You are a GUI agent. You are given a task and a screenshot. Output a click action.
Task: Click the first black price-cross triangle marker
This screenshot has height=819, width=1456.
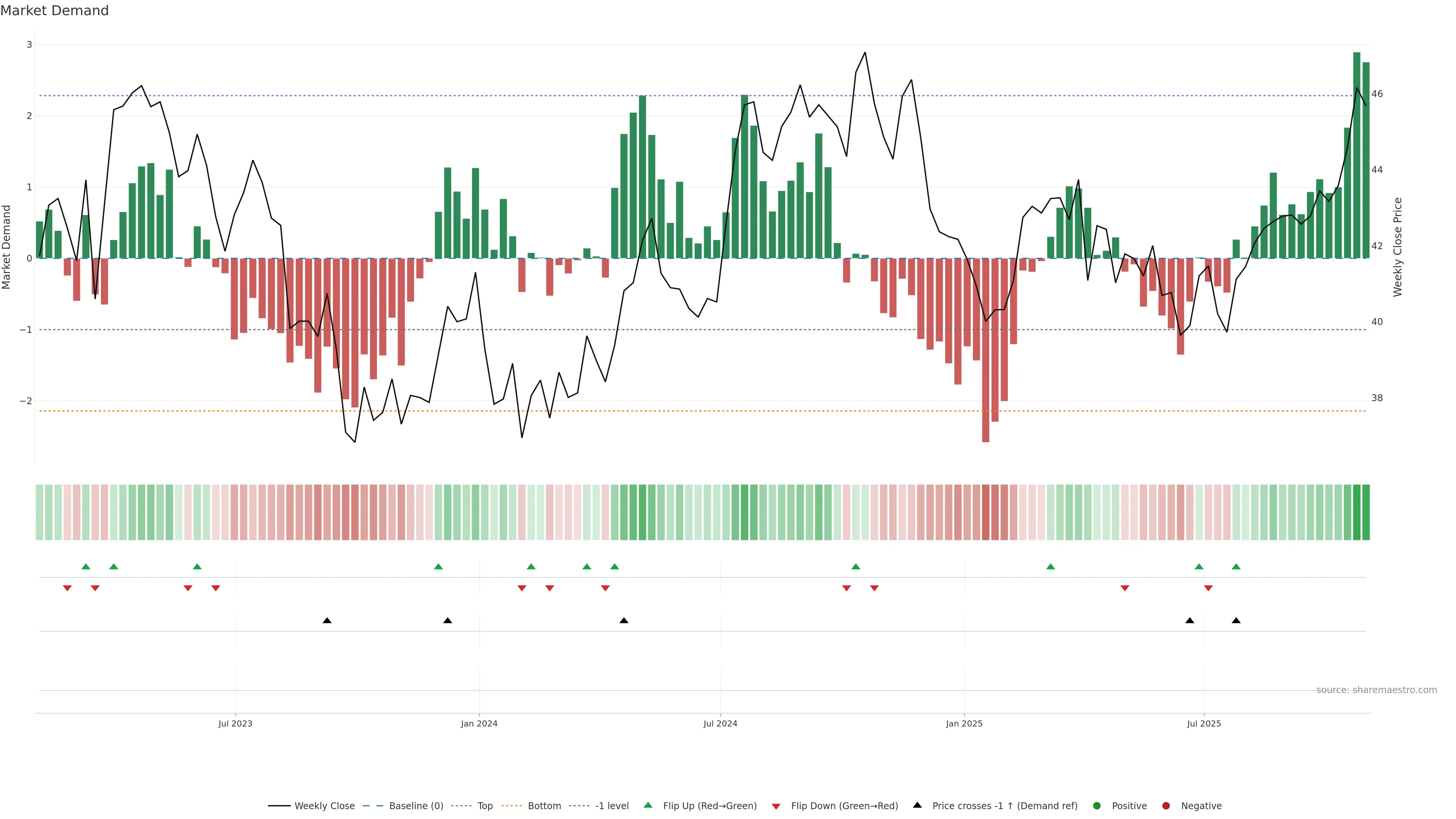[x=327, y=621]
